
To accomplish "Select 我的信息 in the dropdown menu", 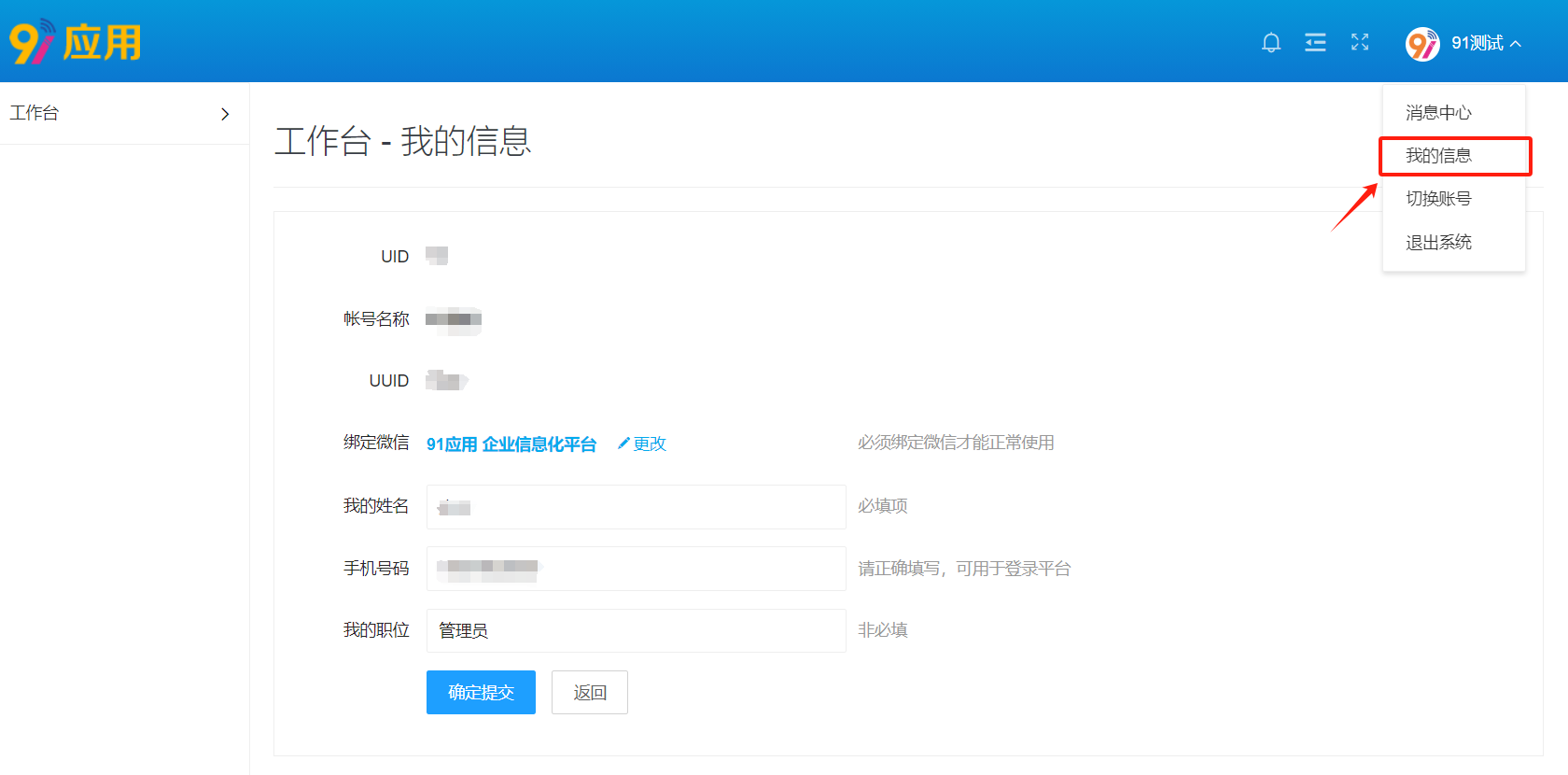I will pyautogui.click(x=1438, y=156).
